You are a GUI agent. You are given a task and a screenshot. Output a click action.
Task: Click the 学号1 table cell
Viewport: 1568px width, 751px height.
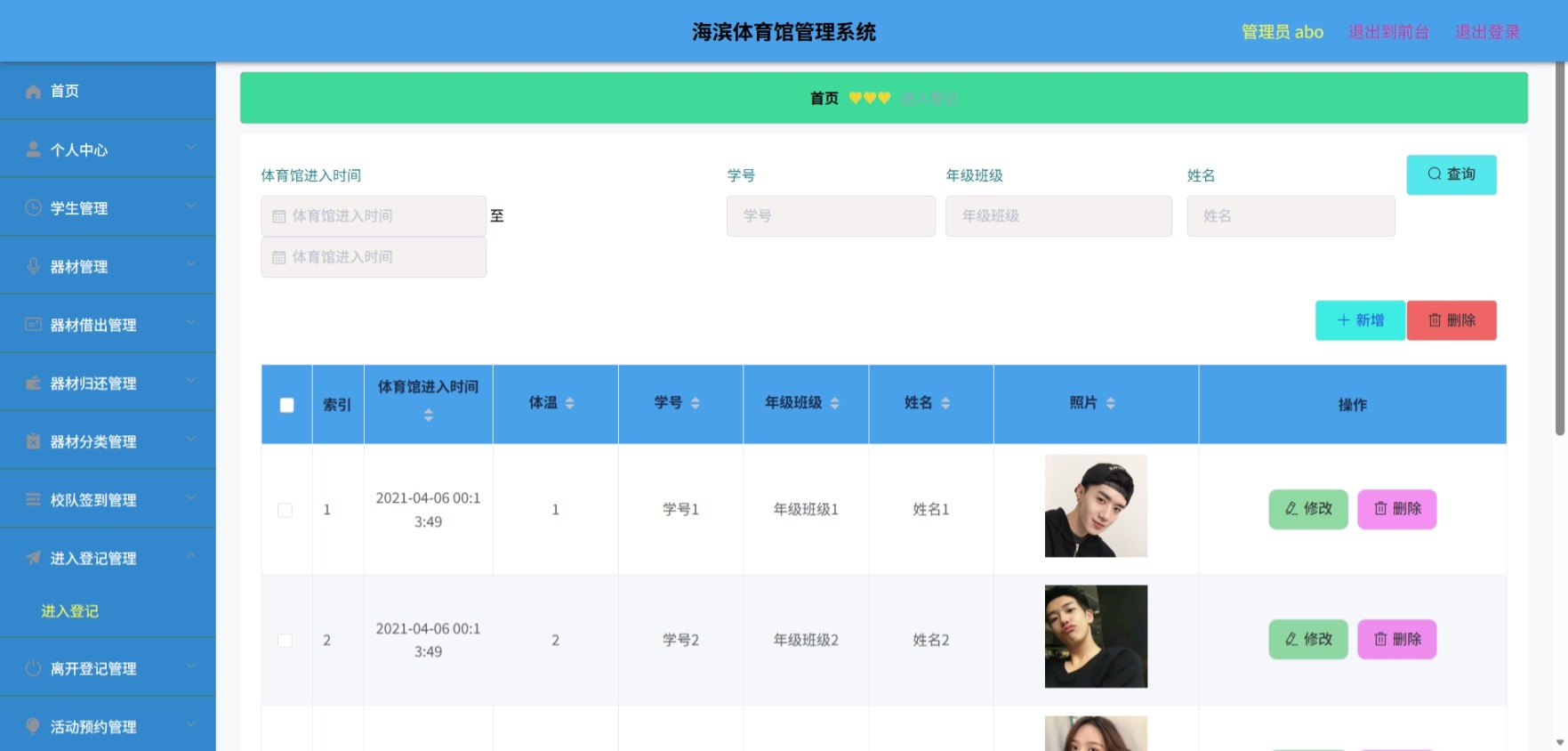point(680,510)
